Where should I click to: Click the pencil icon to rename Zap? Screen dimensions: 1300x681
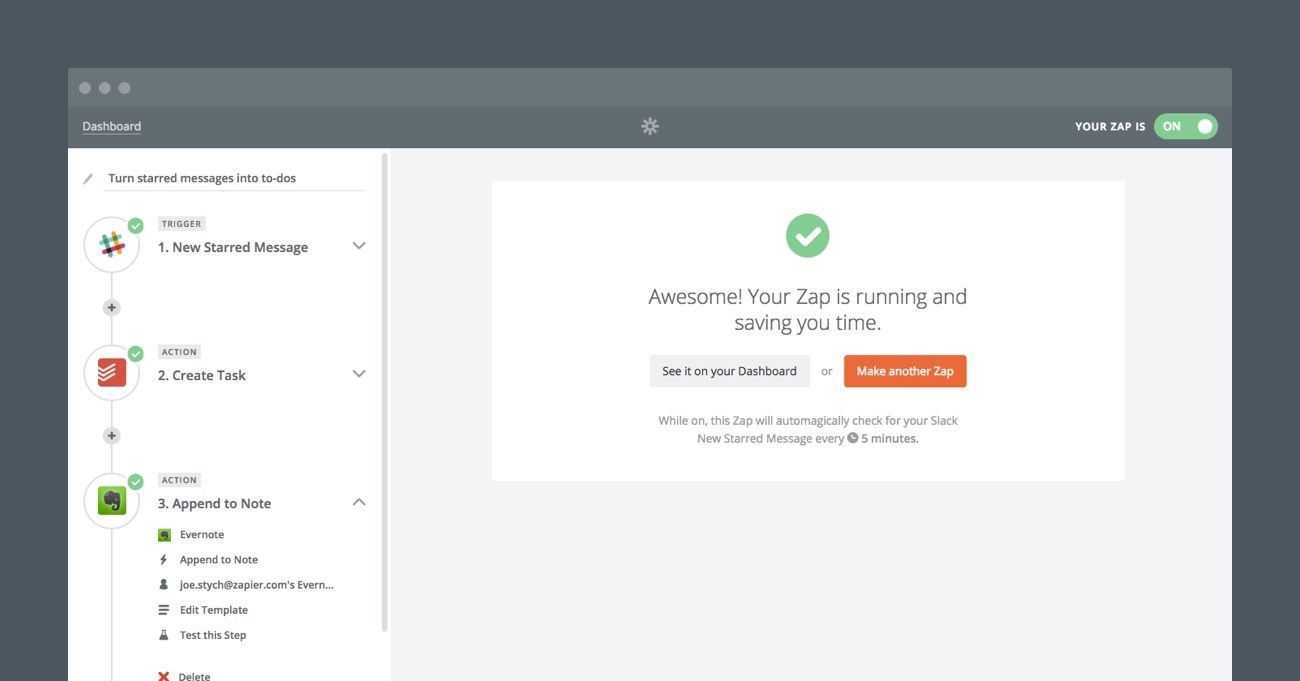tap(88, 179)
